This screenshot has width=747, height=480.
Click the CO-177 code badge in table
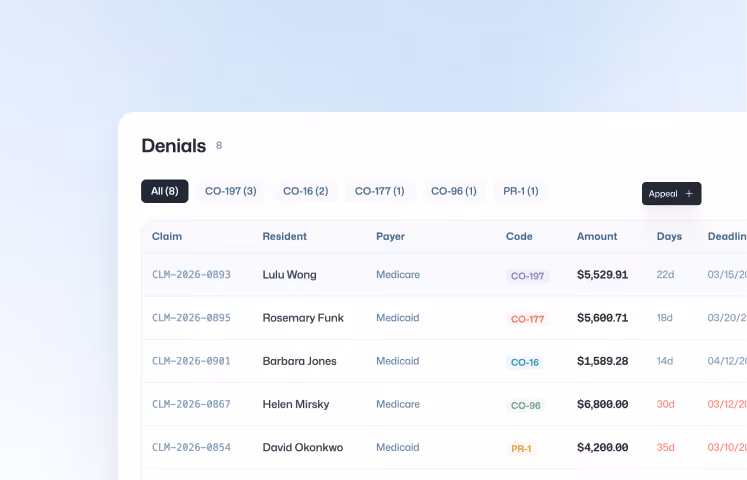click(x=527, y=320)
